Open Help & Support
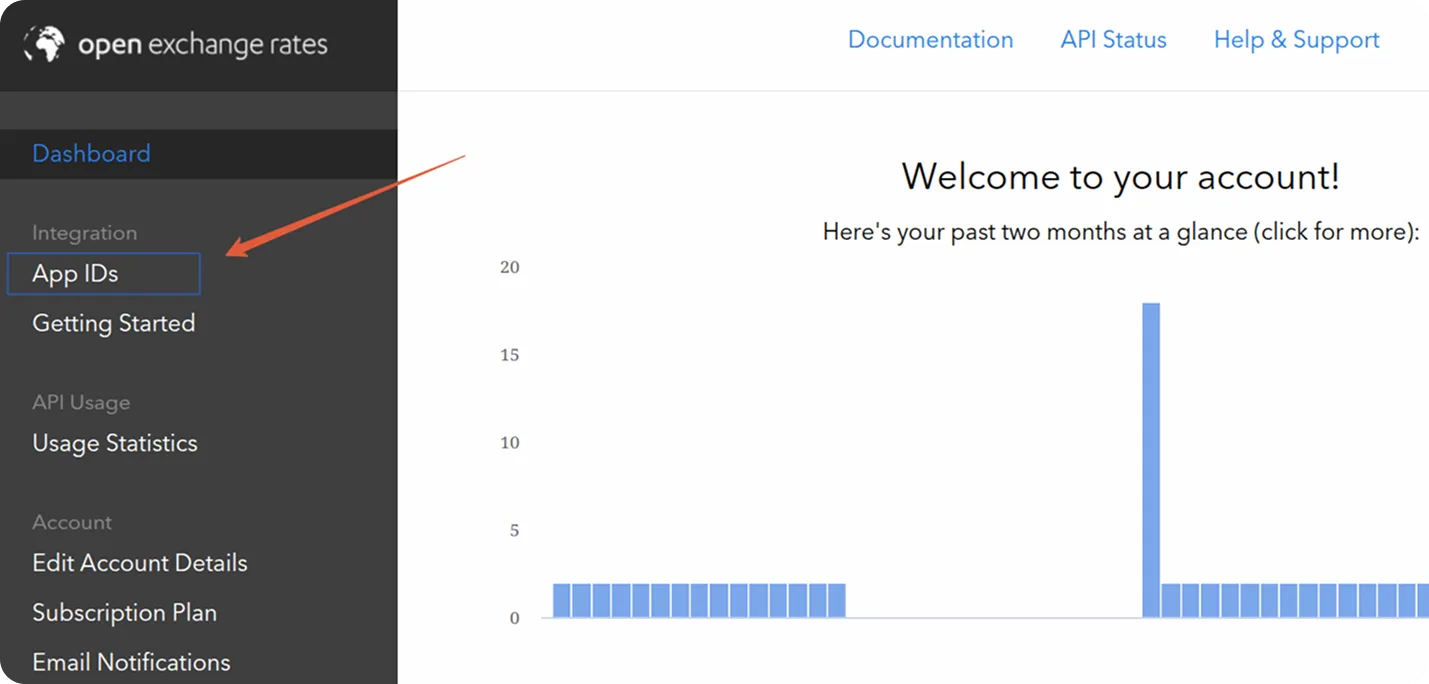The width and height of the screenshot is (1429, 684). click(x=1296, y=40)
